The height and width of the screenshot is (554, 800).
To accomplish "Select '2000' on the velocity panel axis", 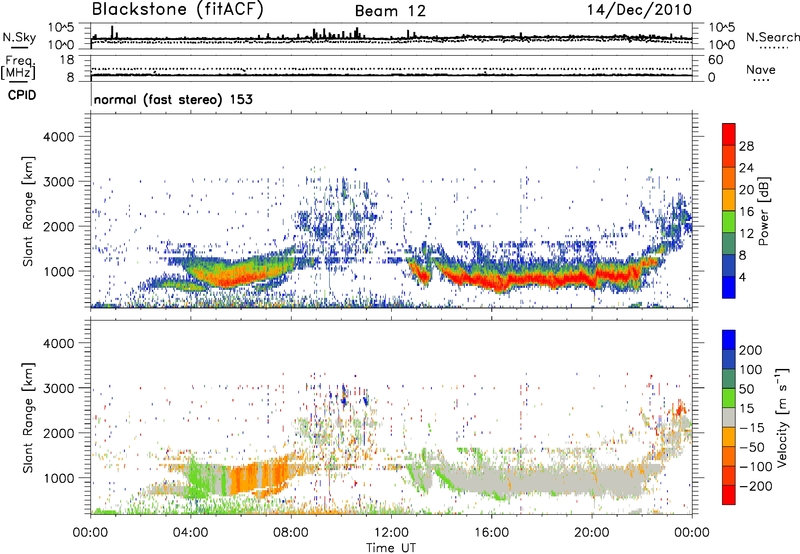I will coord(58,433).
